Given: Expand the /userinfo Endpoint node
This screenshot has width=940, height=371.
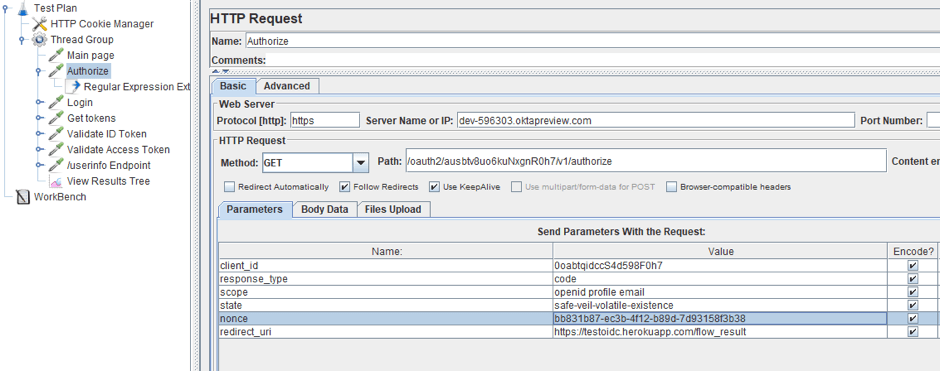Looking at the screenshot, I should (x=39, y=165).
